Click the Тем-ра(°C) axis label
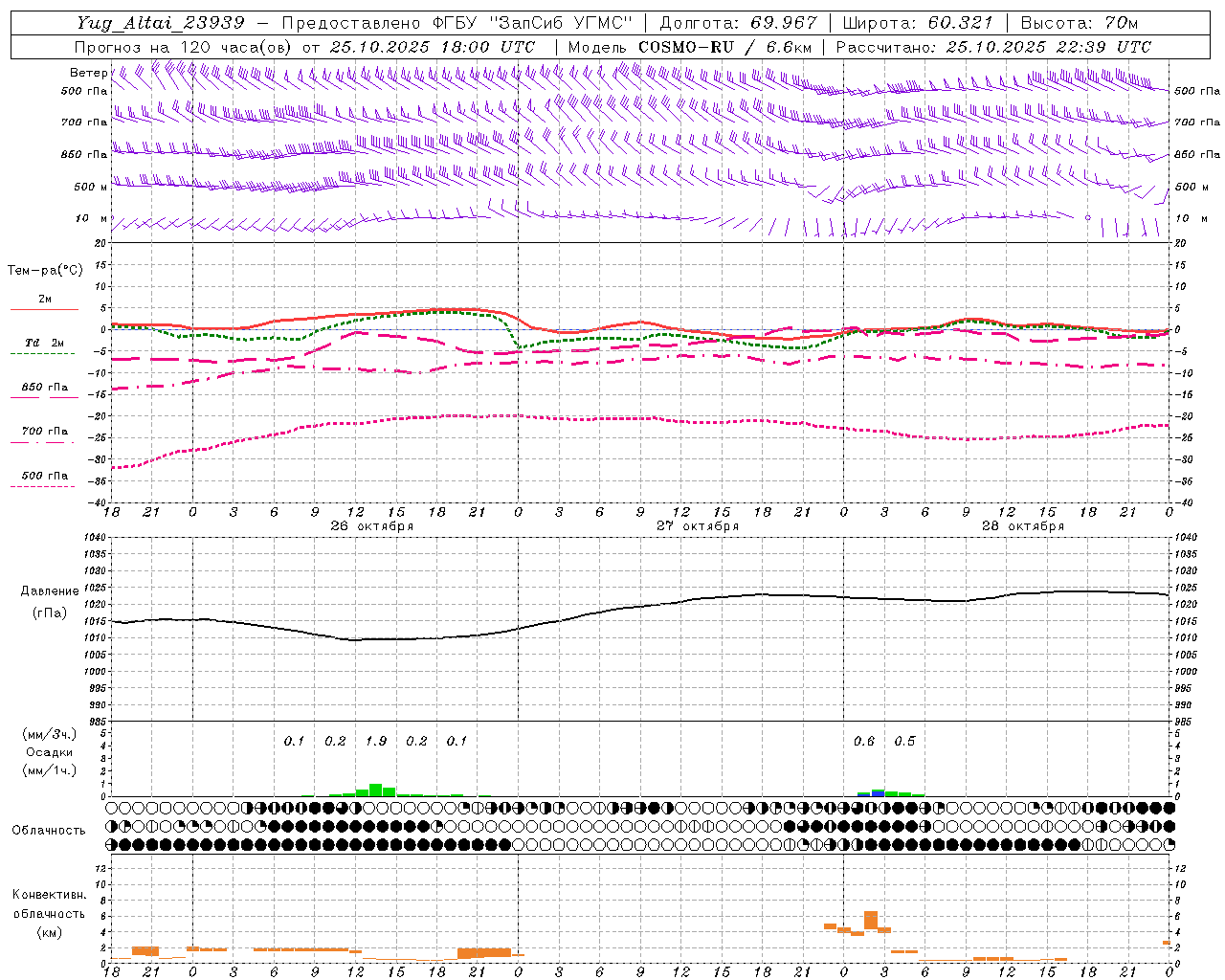1225x980 pixels. coord(45,271)
